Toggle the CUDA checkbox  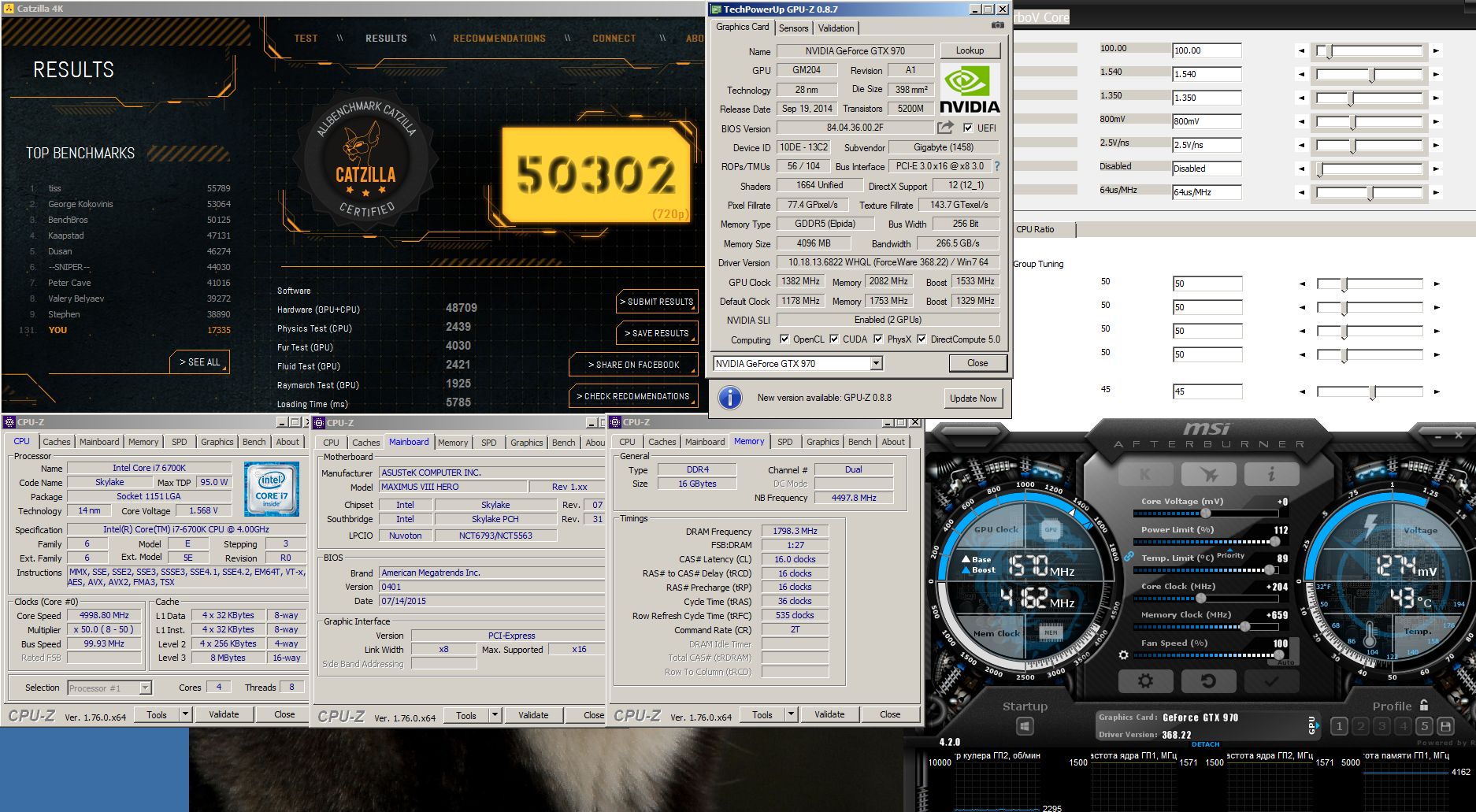[834, 339]
